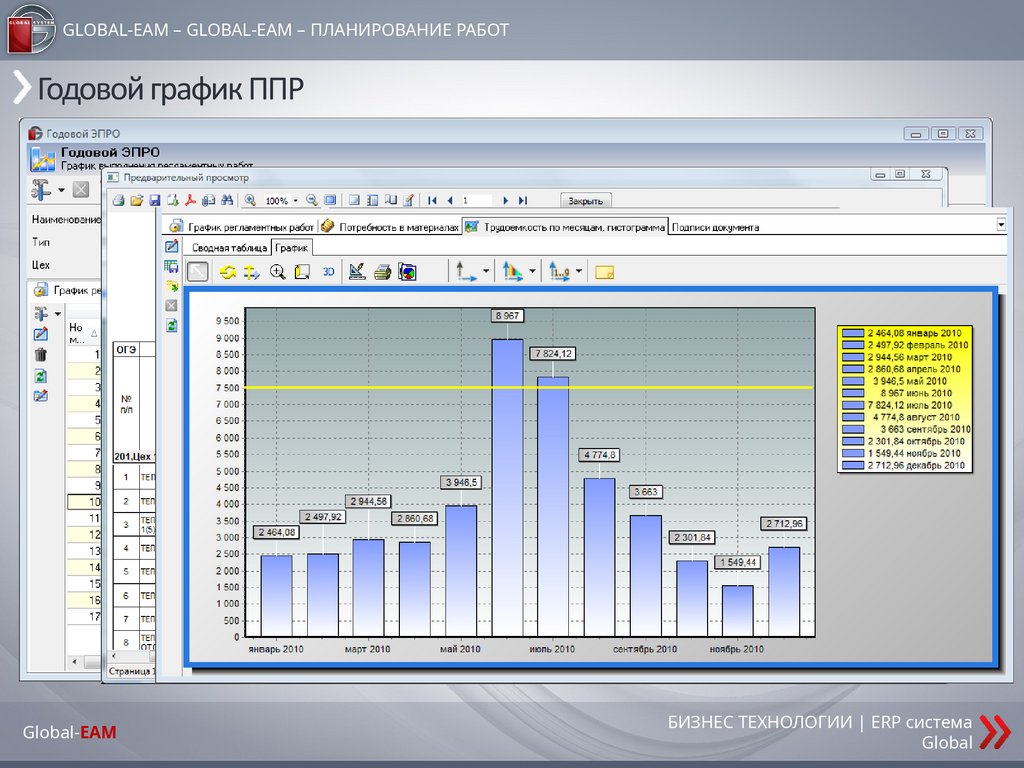Select the График sub-tab
The image size is (1024, 768).
tap(291, 248)
